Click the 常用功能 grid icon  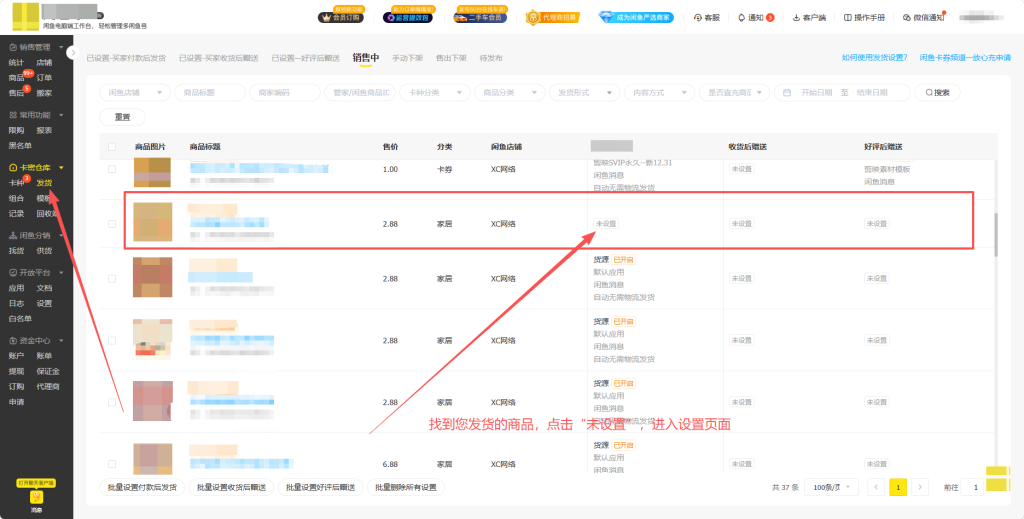(13, 115)
